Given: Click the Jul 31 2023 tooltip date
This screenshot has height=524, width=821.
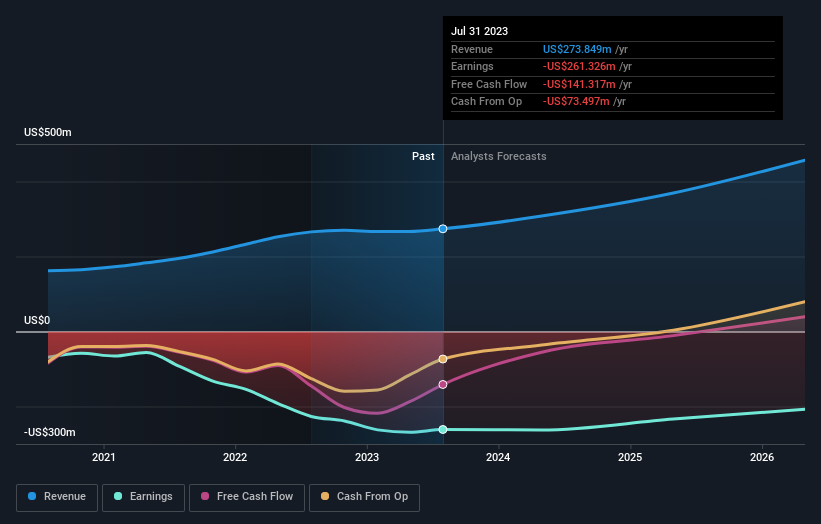Looking at the screenshot, I should pos(480,31).
